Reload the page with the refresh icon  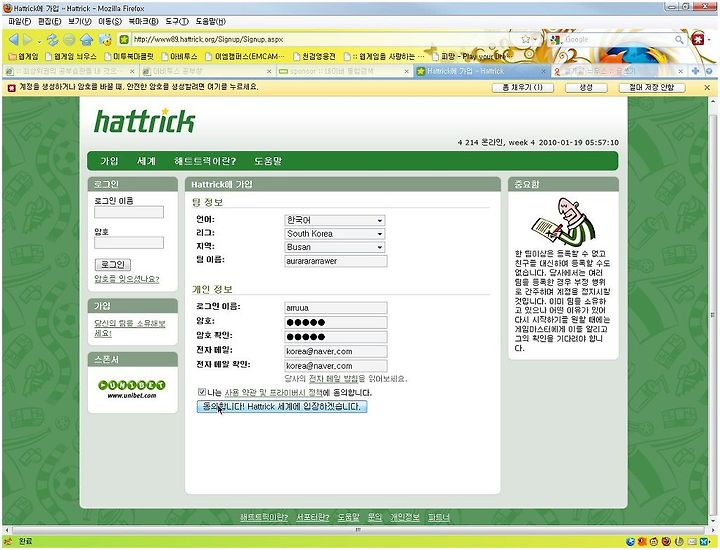pos(53,40)
